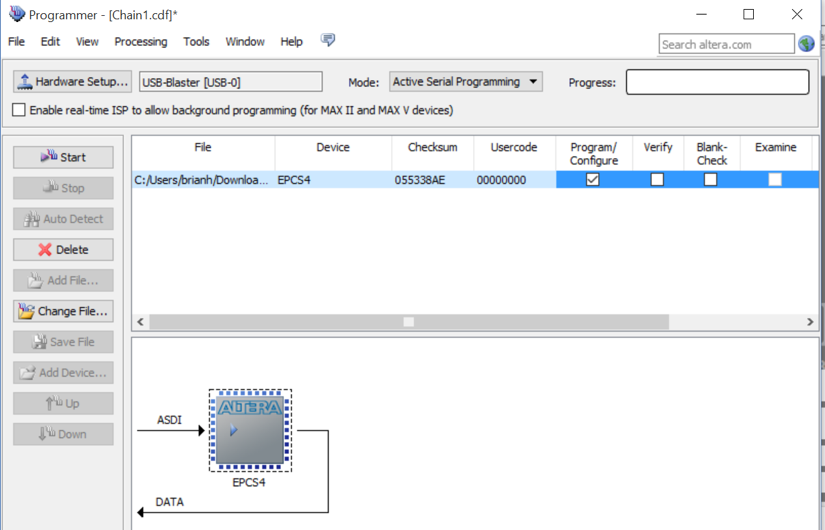
Task: Click the Add Device button
Action: tap(63, 373)
